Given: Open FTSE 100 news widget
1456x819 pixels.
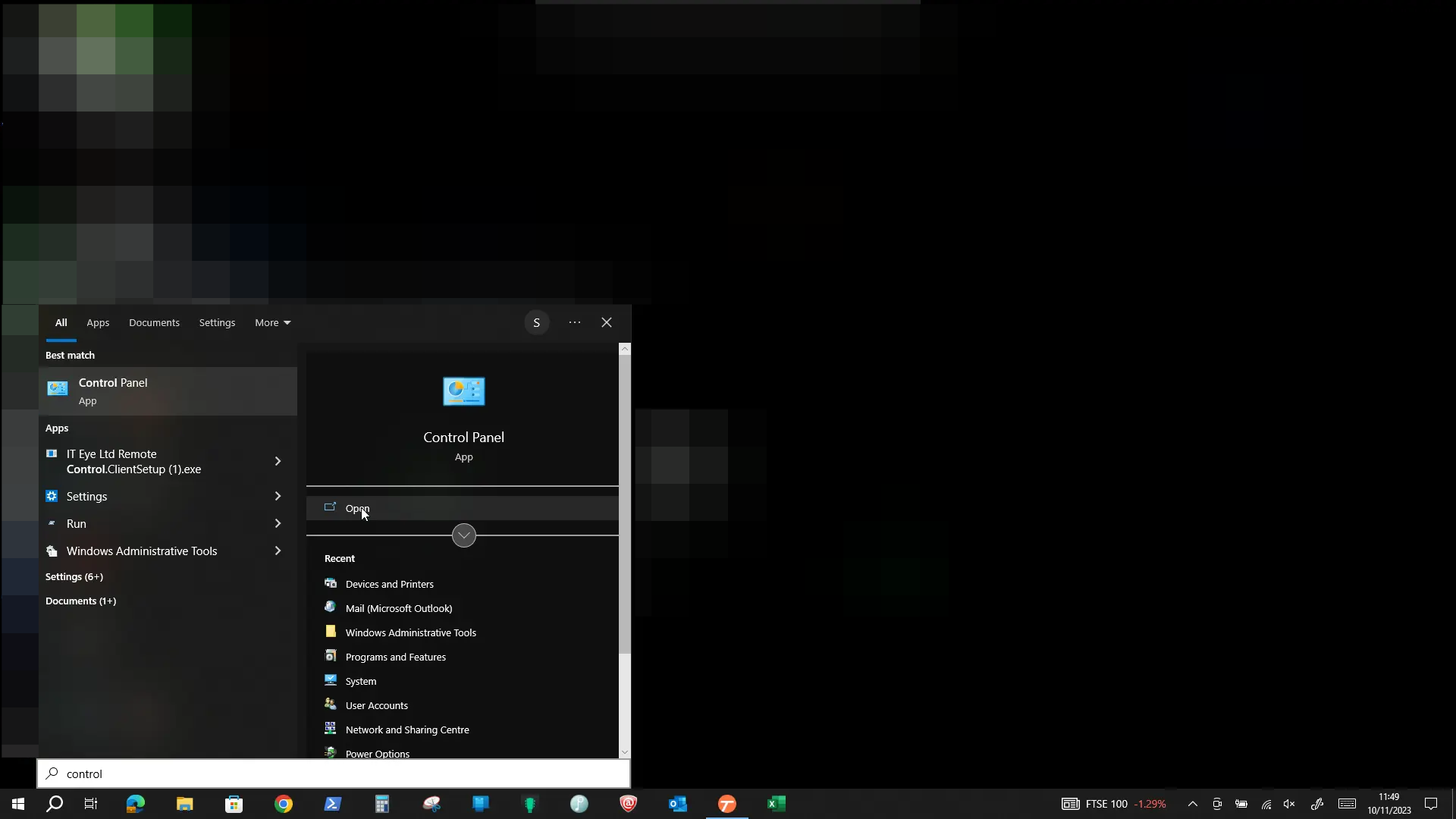Looking at the screenshot, I should tap(1114, 804).
